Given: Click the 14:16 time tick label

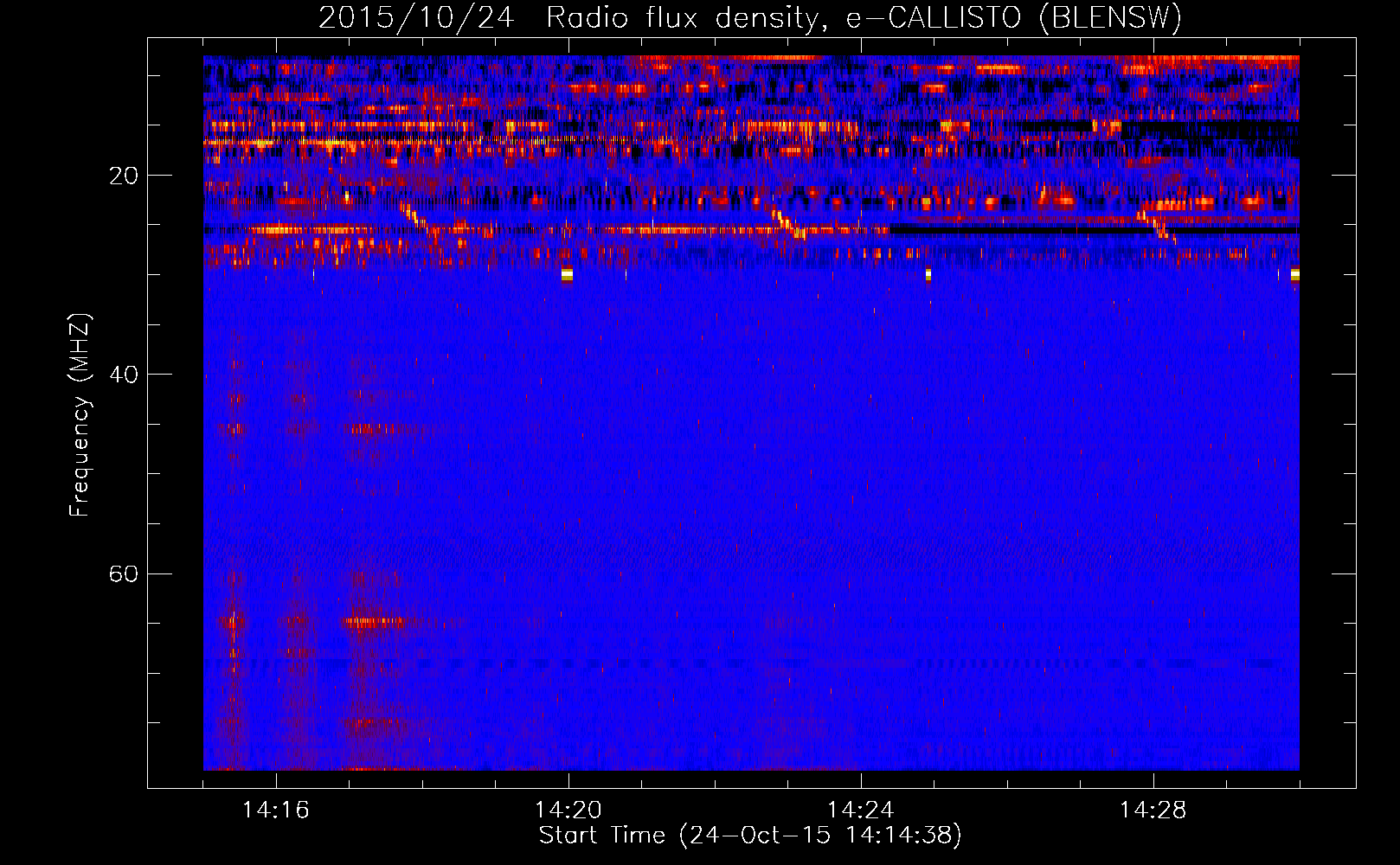Looking at the screenshot, I should point(276,811).
